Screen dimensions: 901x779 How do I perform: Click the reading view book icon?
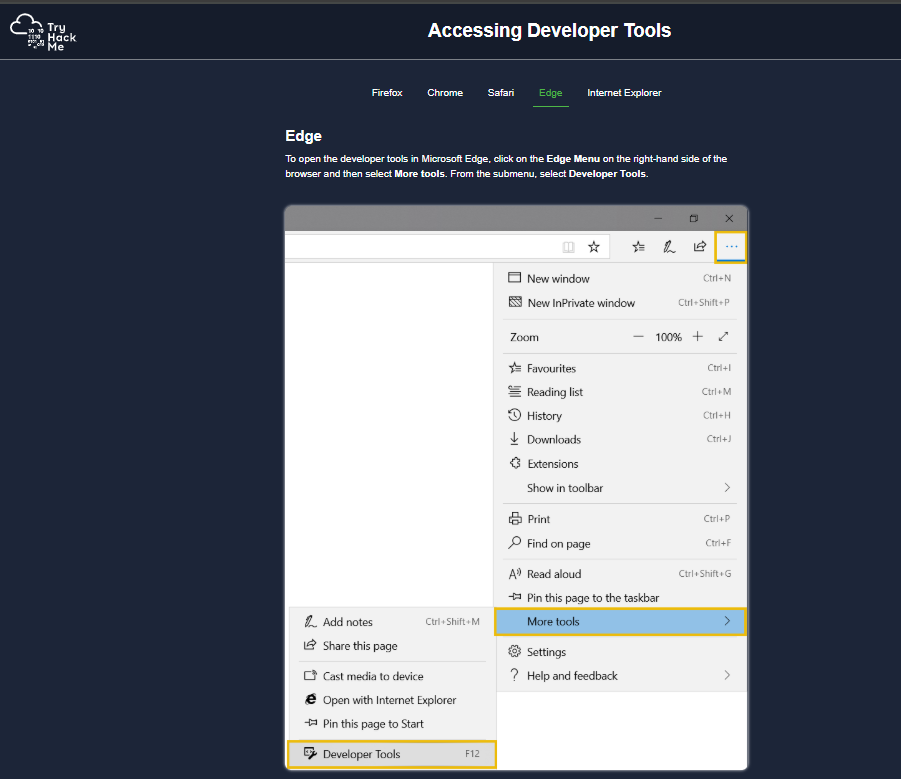point(568,247)
